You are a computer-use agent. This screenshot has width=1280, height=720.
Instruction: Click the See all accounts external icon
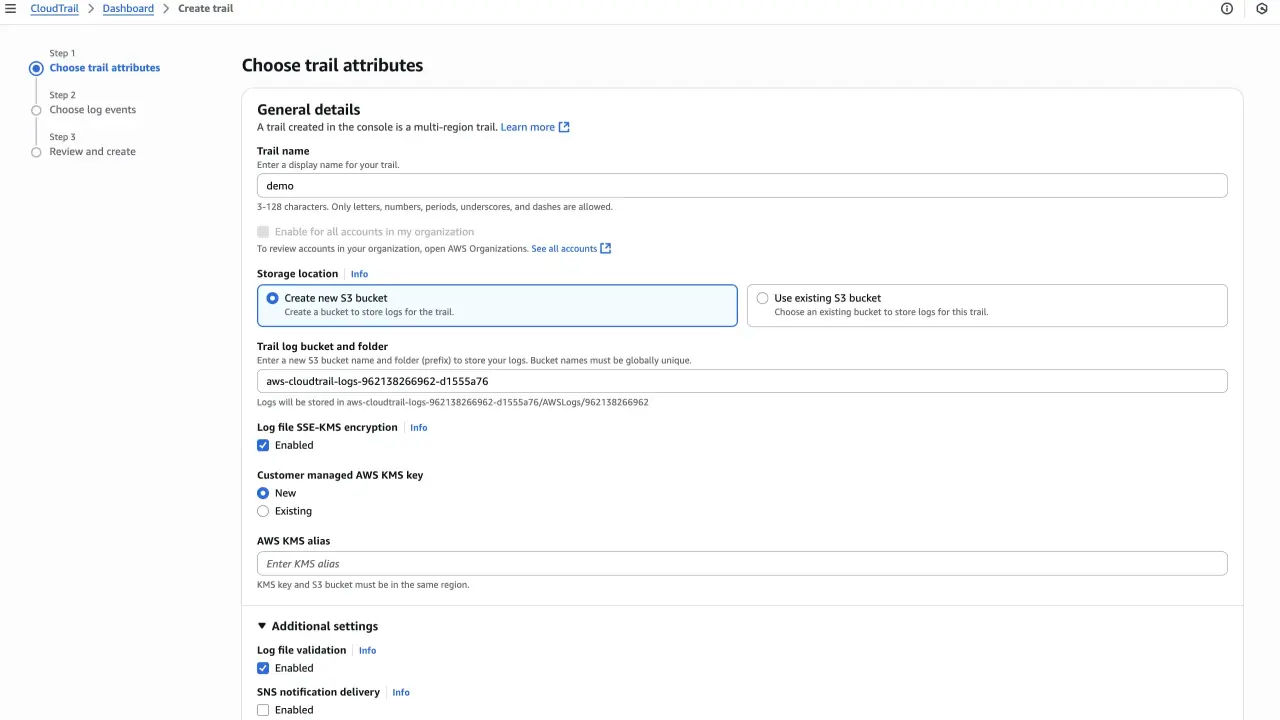coord(605,248)
